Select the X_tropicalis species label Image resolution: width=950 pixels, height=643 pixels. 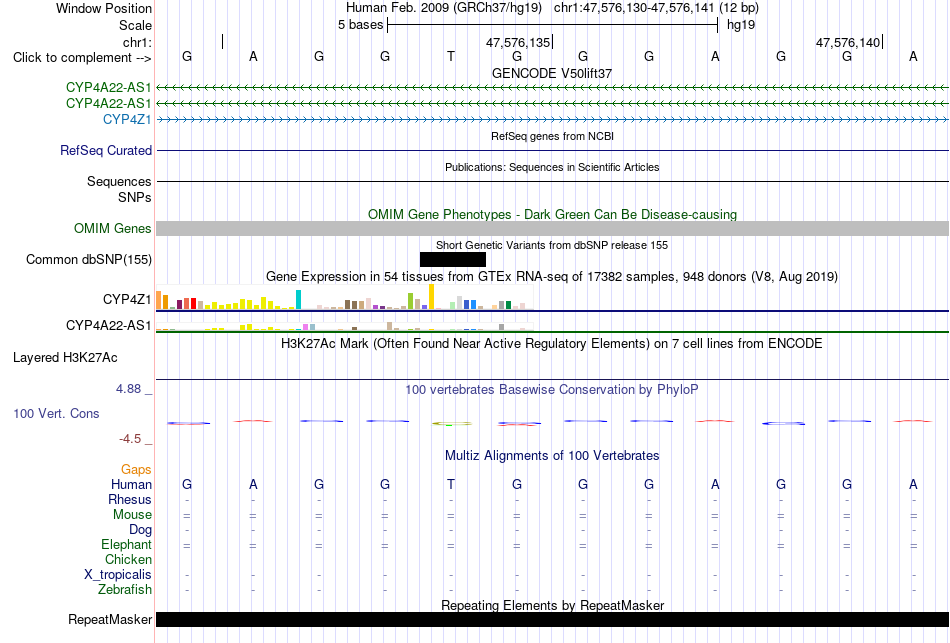click(118, 575)
